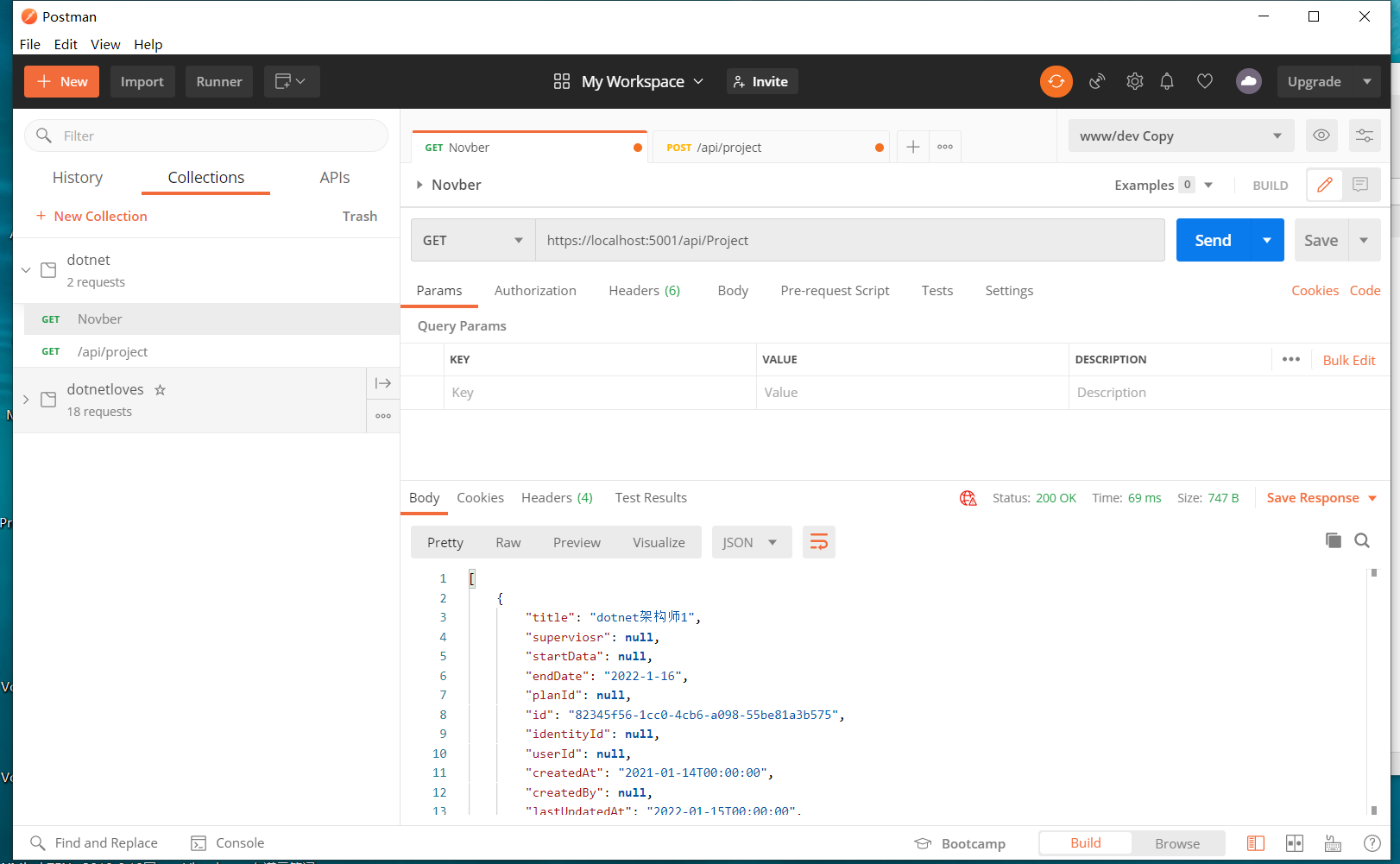Star the dotnetloves collection
The height and width of the screenshot is (864, 1400).
160,390
